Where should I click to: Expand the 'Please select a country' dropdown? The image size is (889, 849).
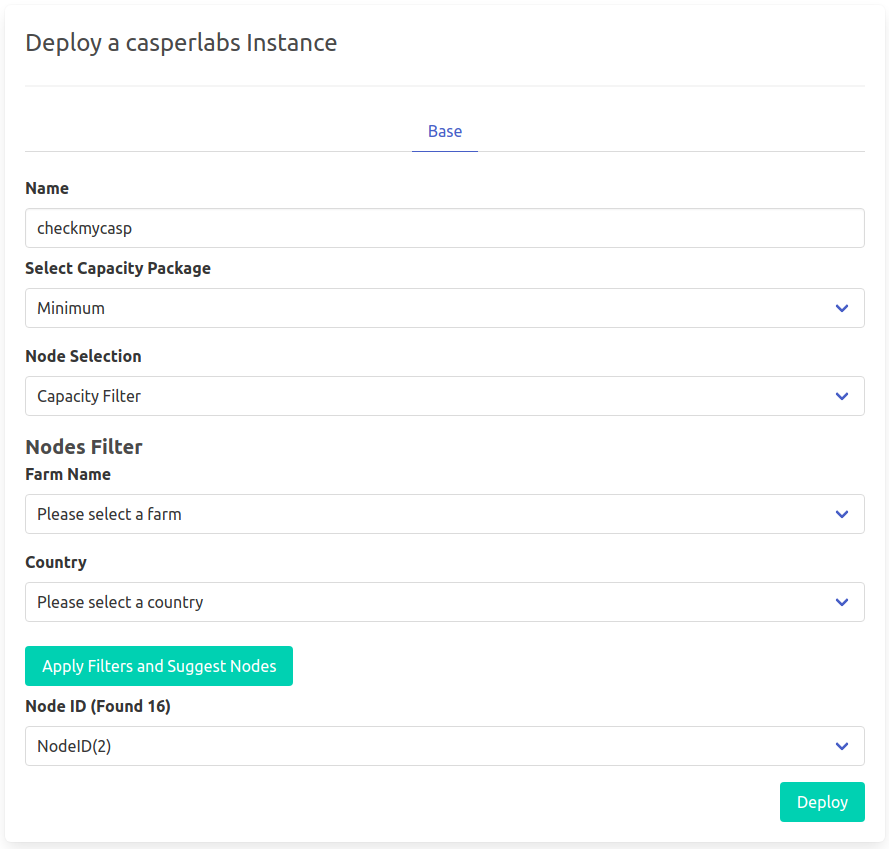click(x=444, y=602)
